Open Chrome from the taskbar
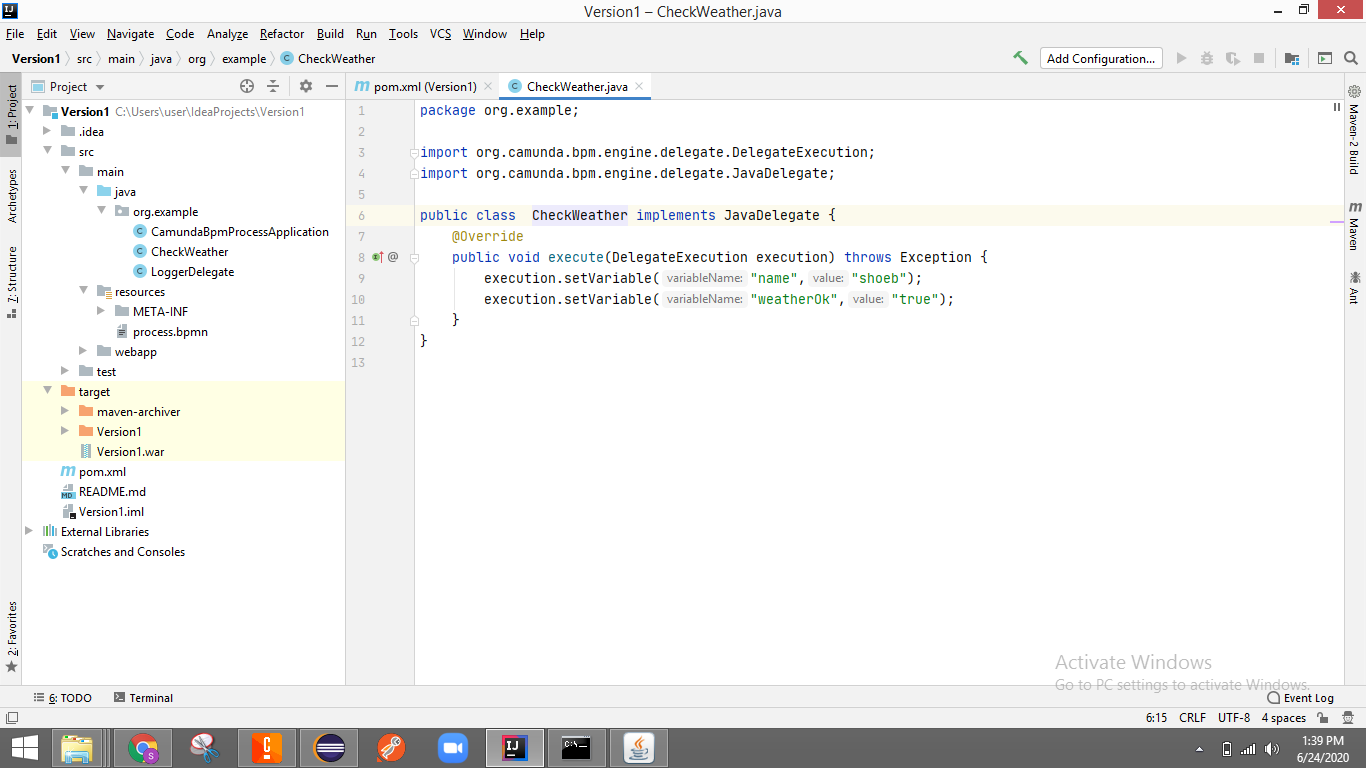Image resolution: width=1366 pixels, height=768 pixels. click(143, 747)
